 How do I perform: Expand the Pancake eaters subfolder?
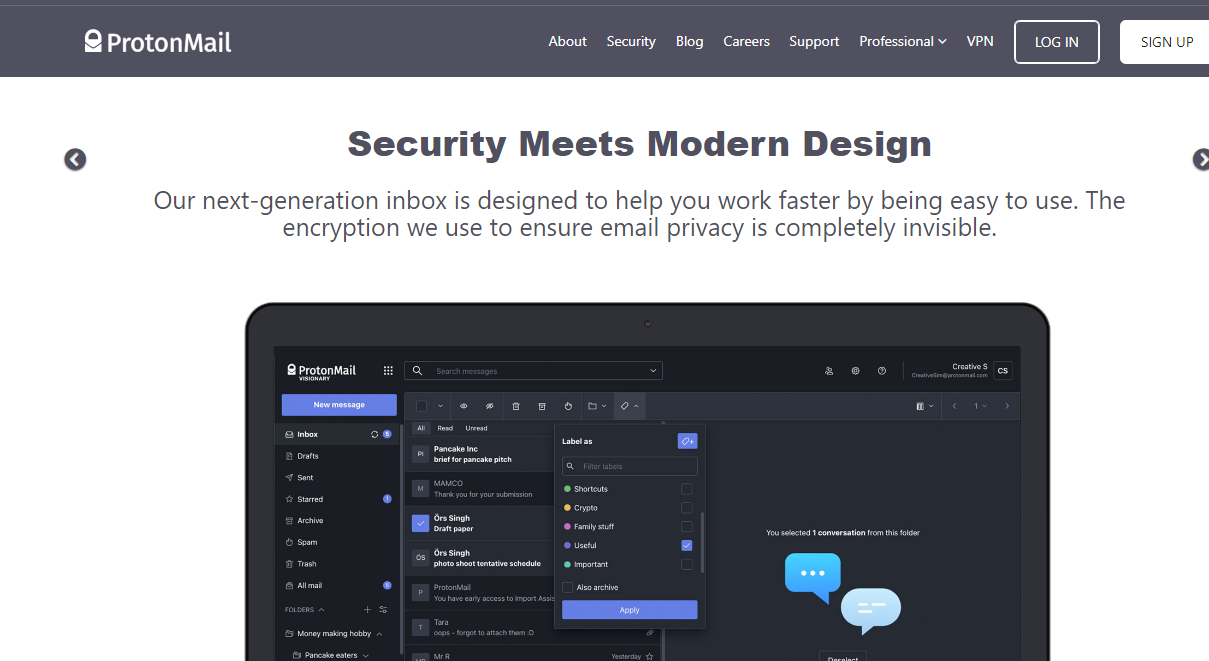(x=365, y=655)
